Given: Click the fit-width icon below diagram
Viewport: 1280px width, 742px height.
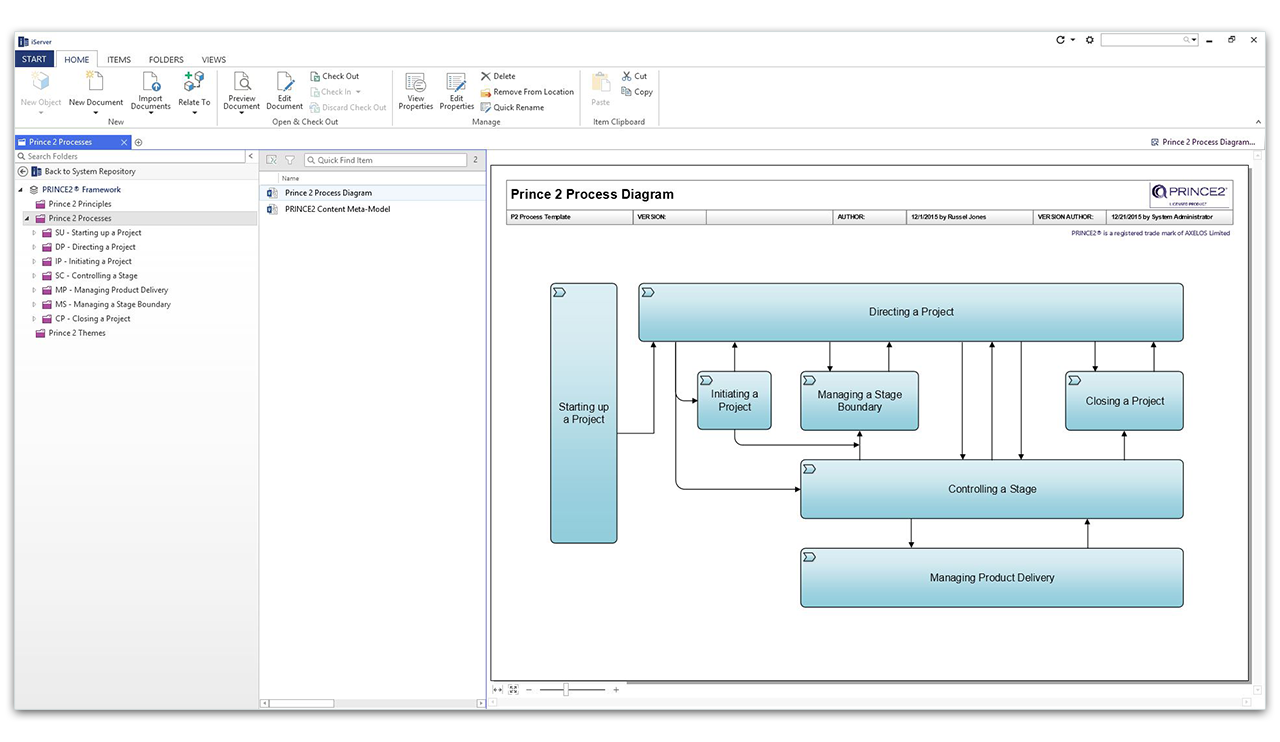Looking at the screenshot, I should (x=498, y=689).
